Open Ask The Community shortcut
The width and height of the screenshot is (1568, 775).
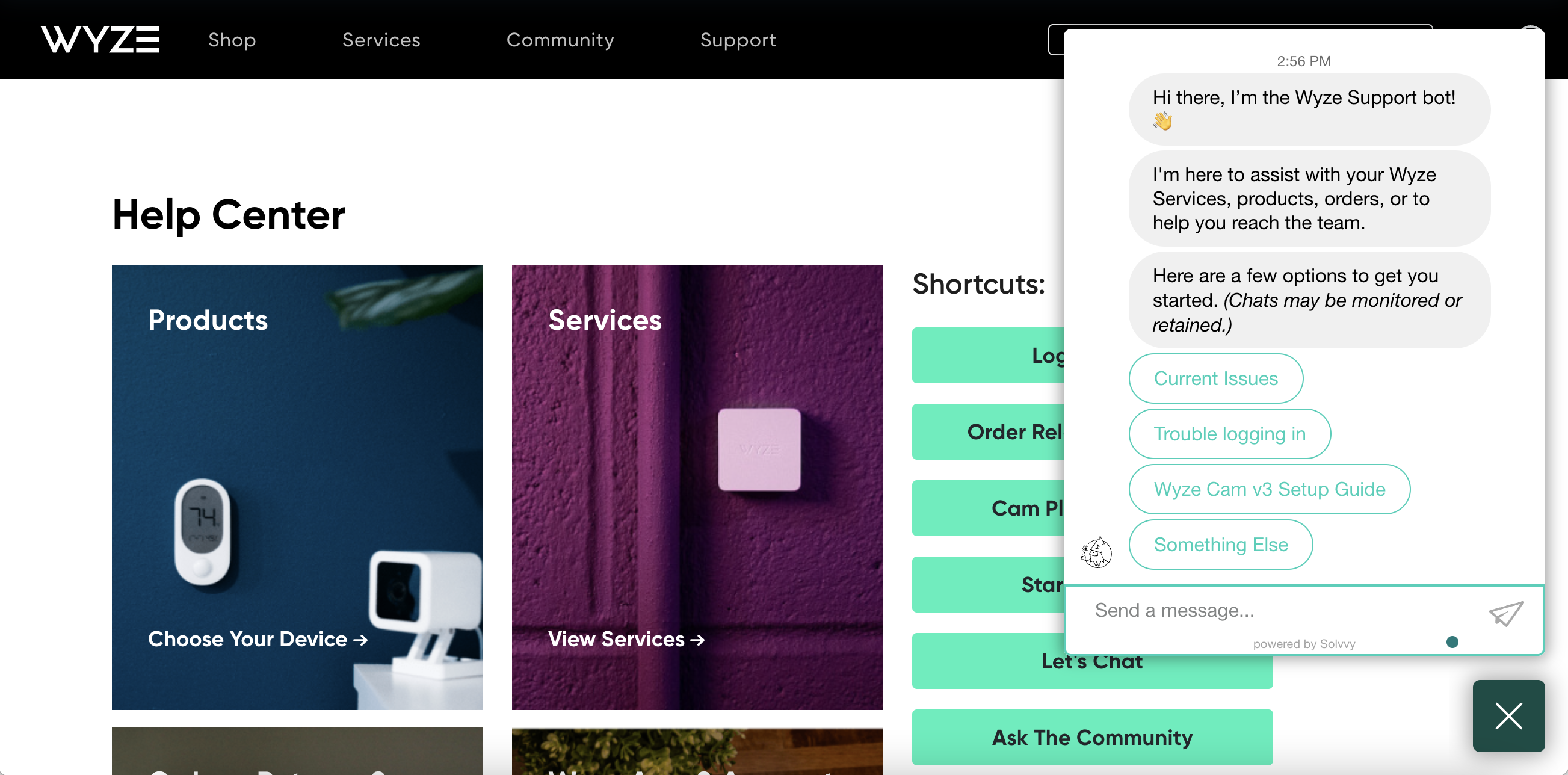coord(1092,737)
